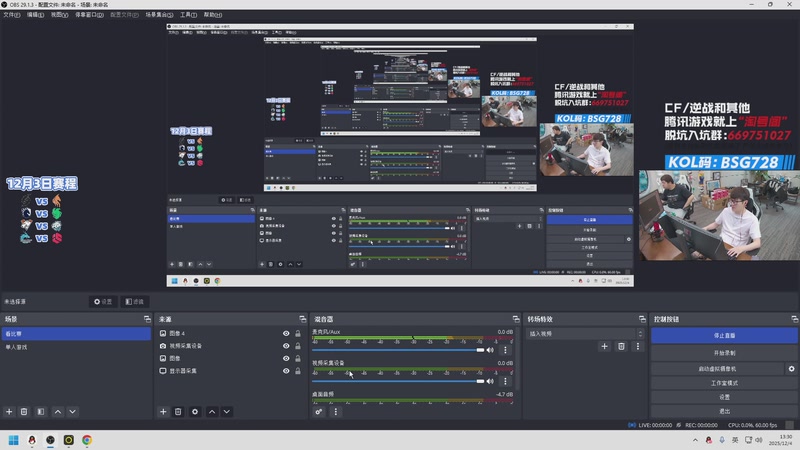Select the 显示器采集 source row

pos(230,371)
